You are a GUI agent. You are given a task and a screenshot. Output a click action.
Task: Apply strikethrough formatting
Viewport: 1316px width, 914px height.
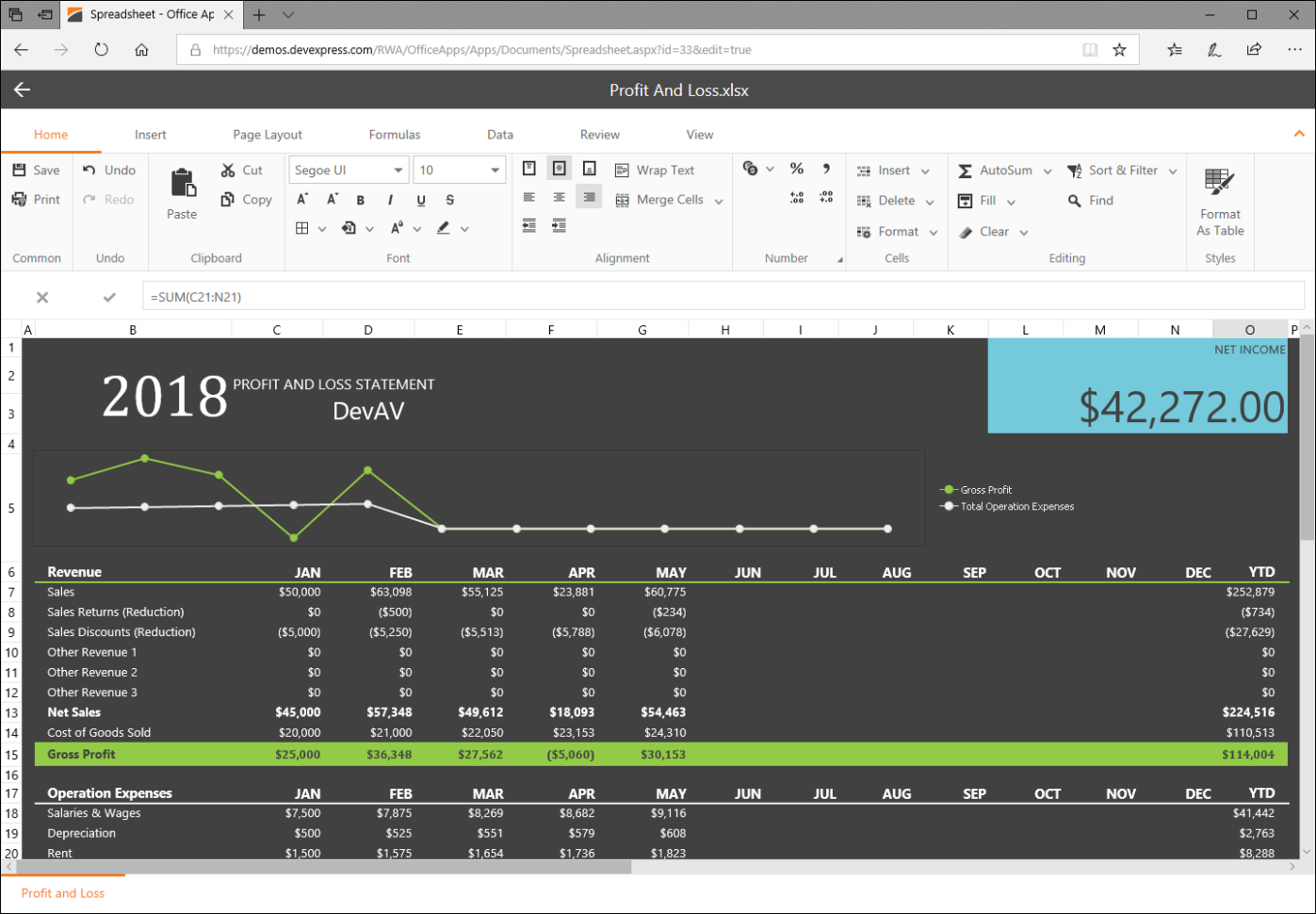448,200
